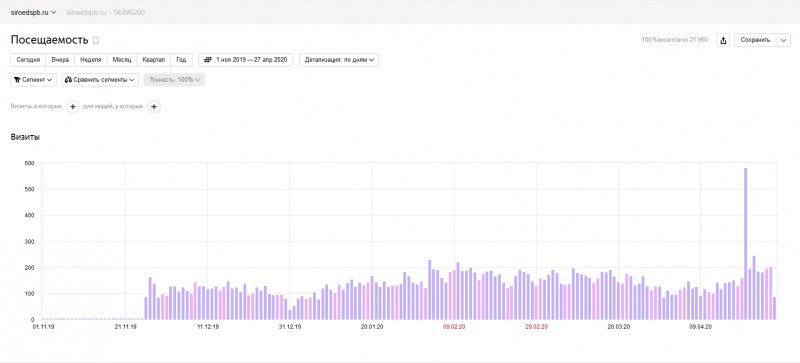Click the last bar on the chart
The height and width of the screenshot is (363, 800).
[x=774, y=308]
